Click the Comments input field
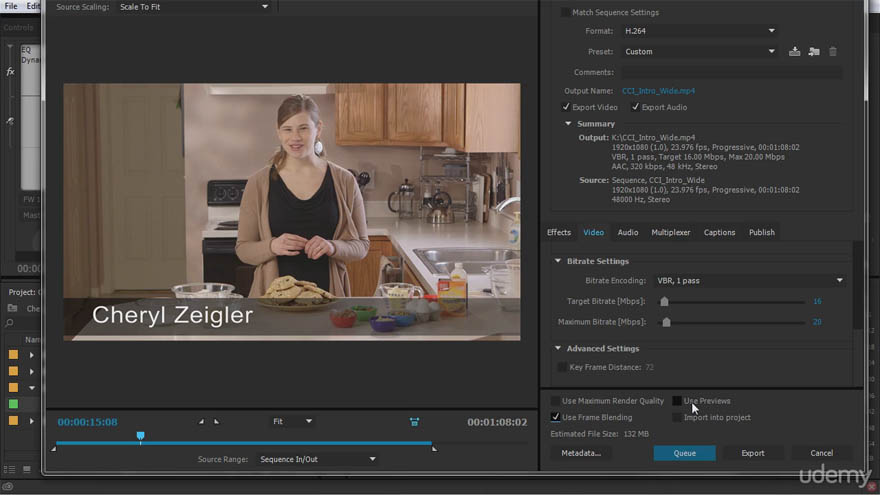880x495 pixels. point(731,72)
